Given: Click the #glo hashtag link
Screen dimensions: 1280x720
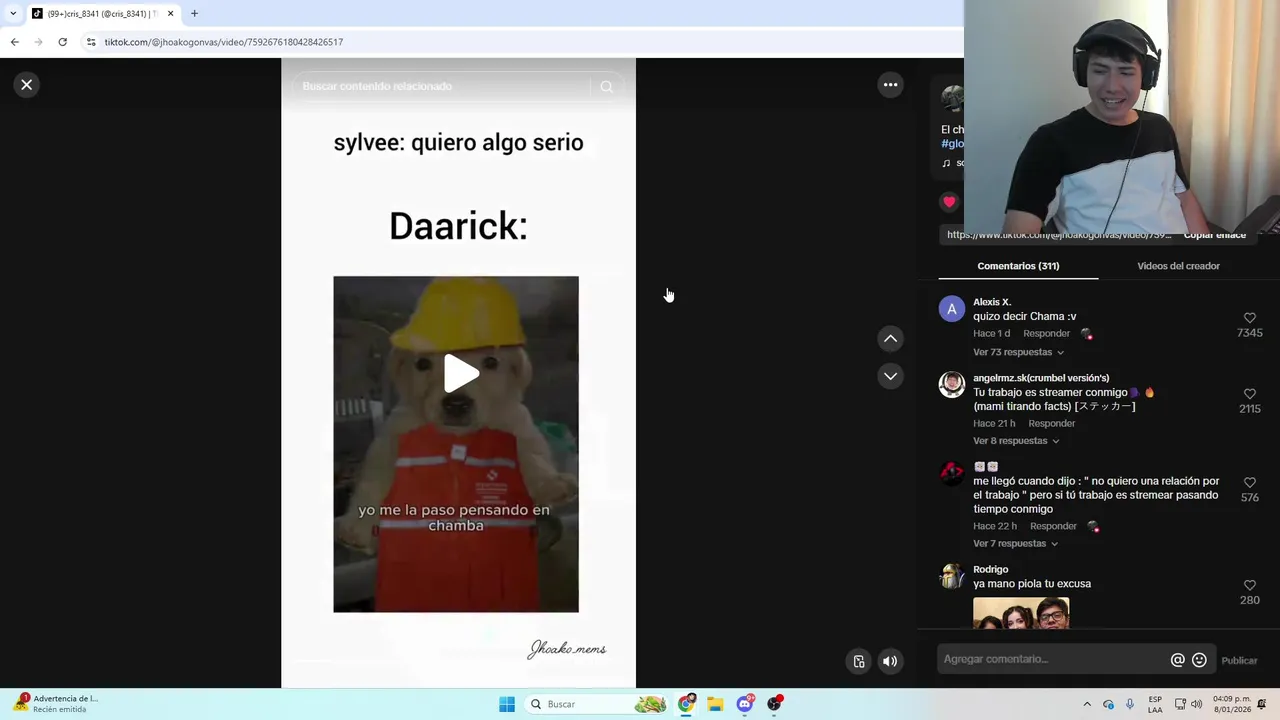Looking at the screenshot, I should click(x=952, y=144).
